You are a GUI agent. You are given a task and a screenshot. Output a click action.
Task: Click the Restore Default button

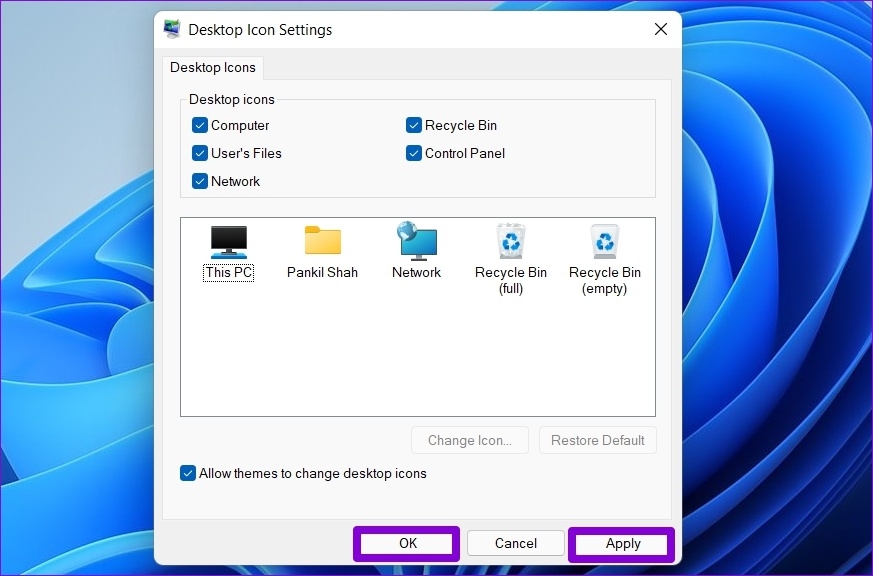(x=597, y=440)
